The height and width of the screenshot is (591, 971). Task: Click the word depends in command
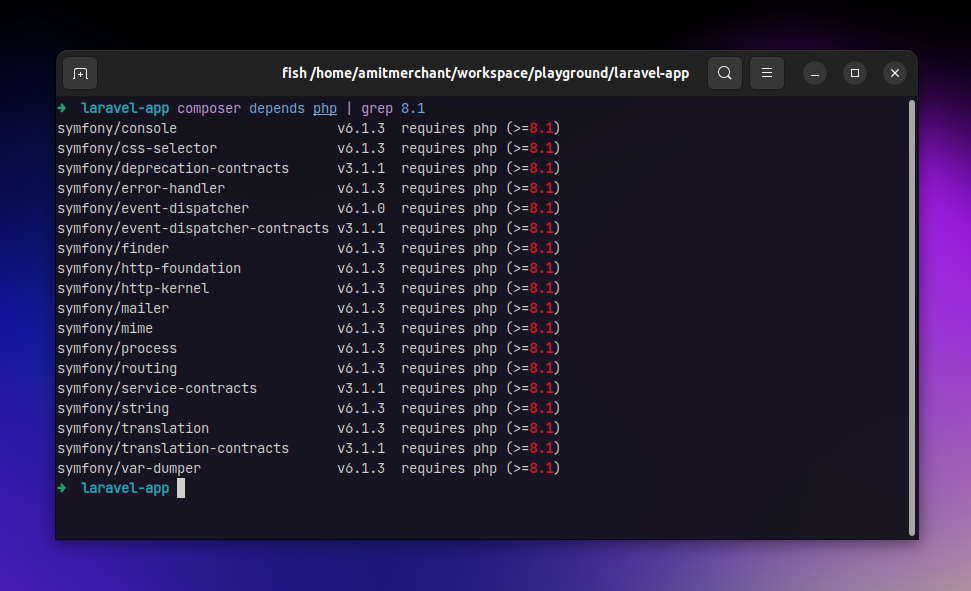tap(277, 108)
